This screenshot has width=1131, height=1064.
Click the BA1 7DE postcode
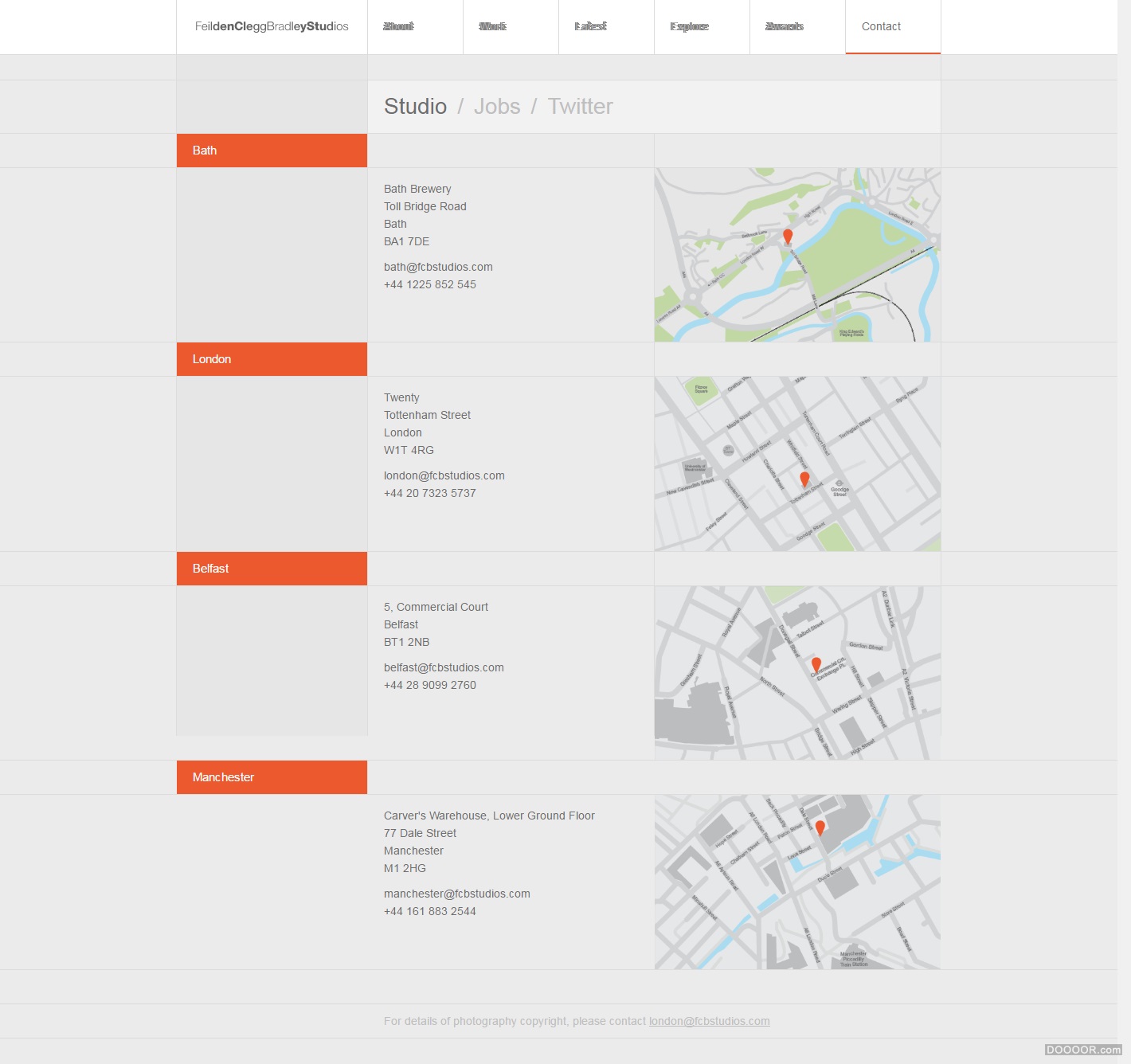[406, 241]
